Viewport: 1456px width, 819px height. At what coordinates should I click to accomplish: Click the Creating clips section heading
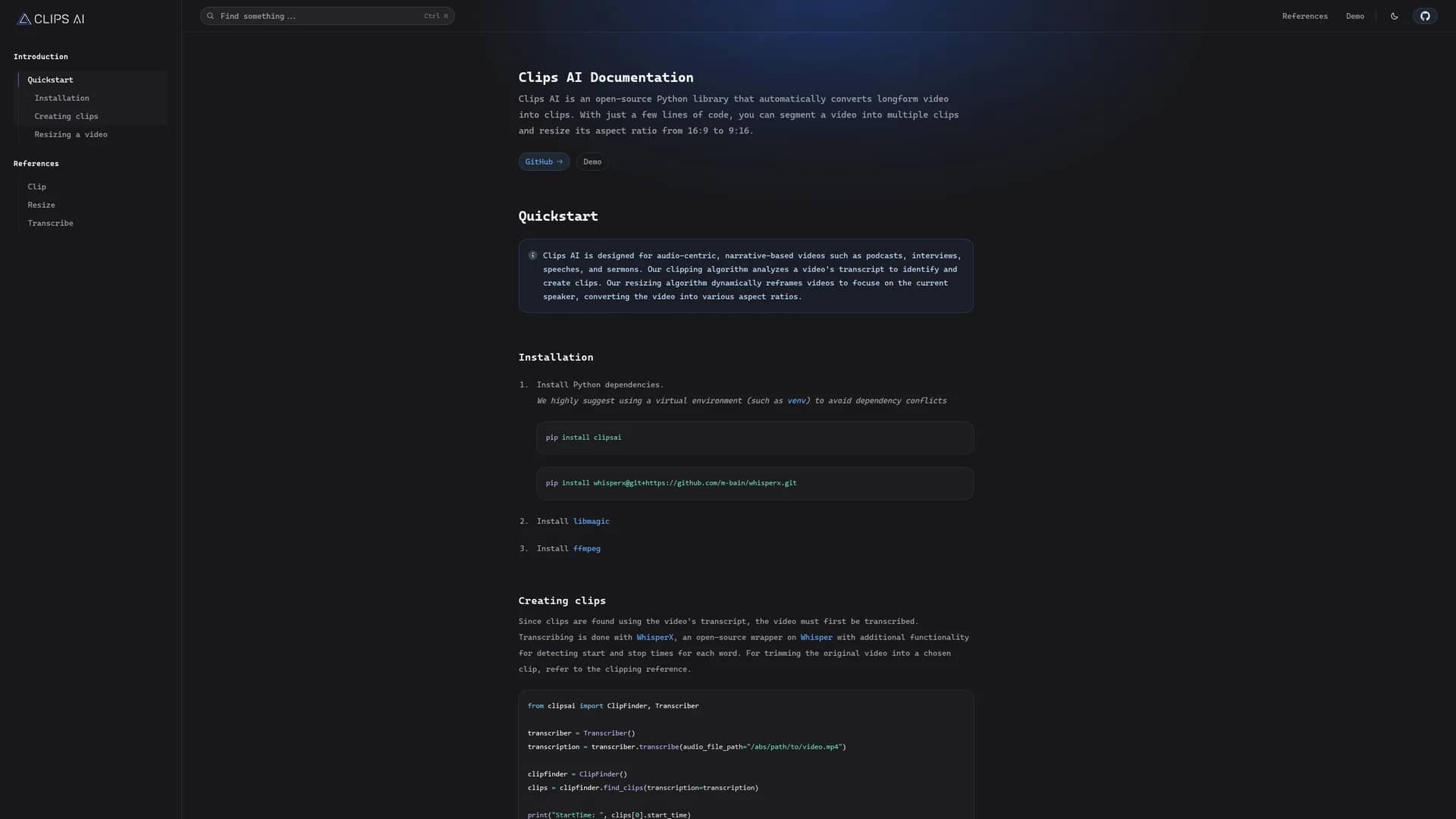coord(562,601)
